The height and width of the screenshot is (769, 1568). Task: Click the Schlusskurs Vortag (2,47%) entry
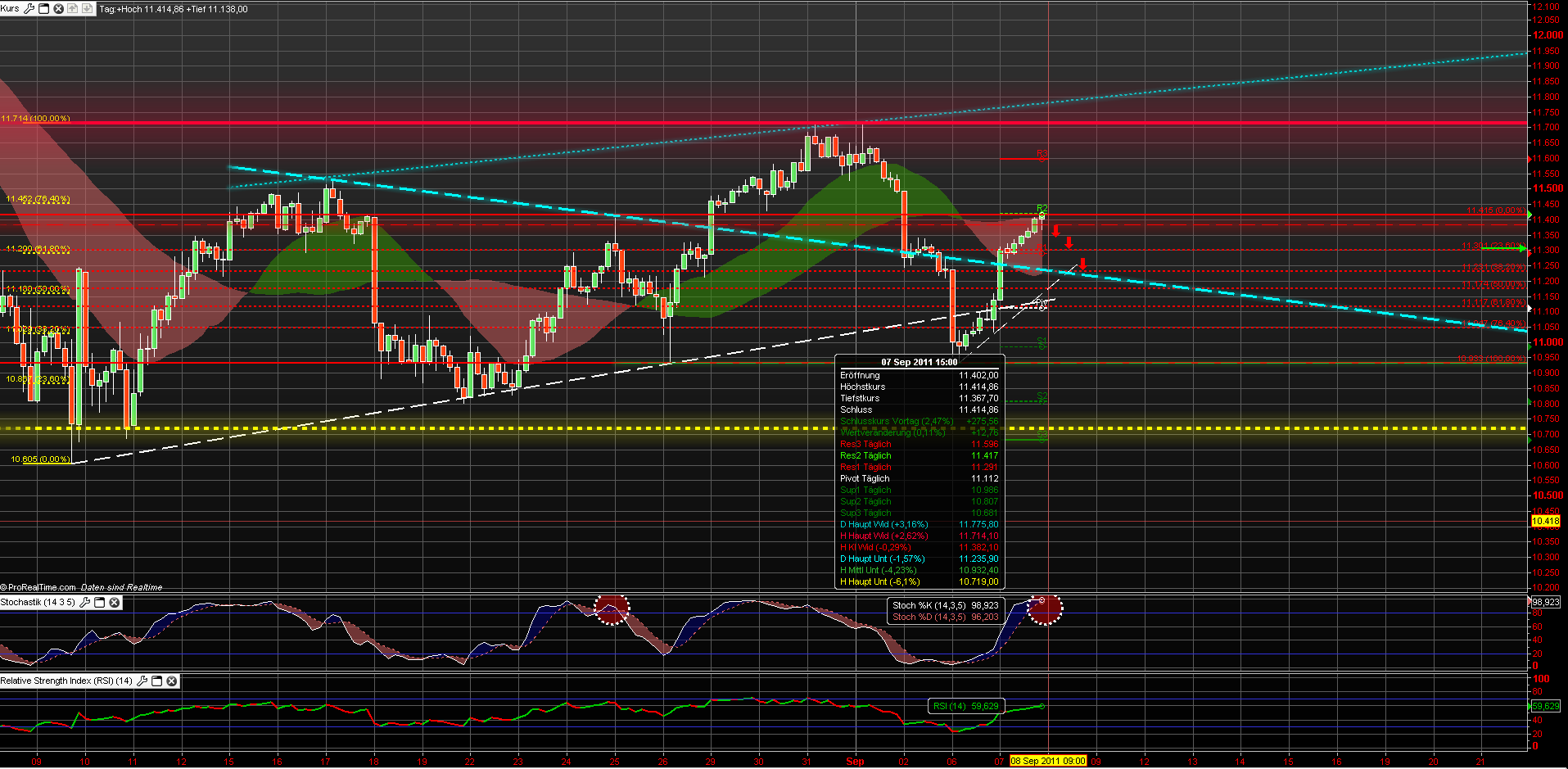click(896, 420)
